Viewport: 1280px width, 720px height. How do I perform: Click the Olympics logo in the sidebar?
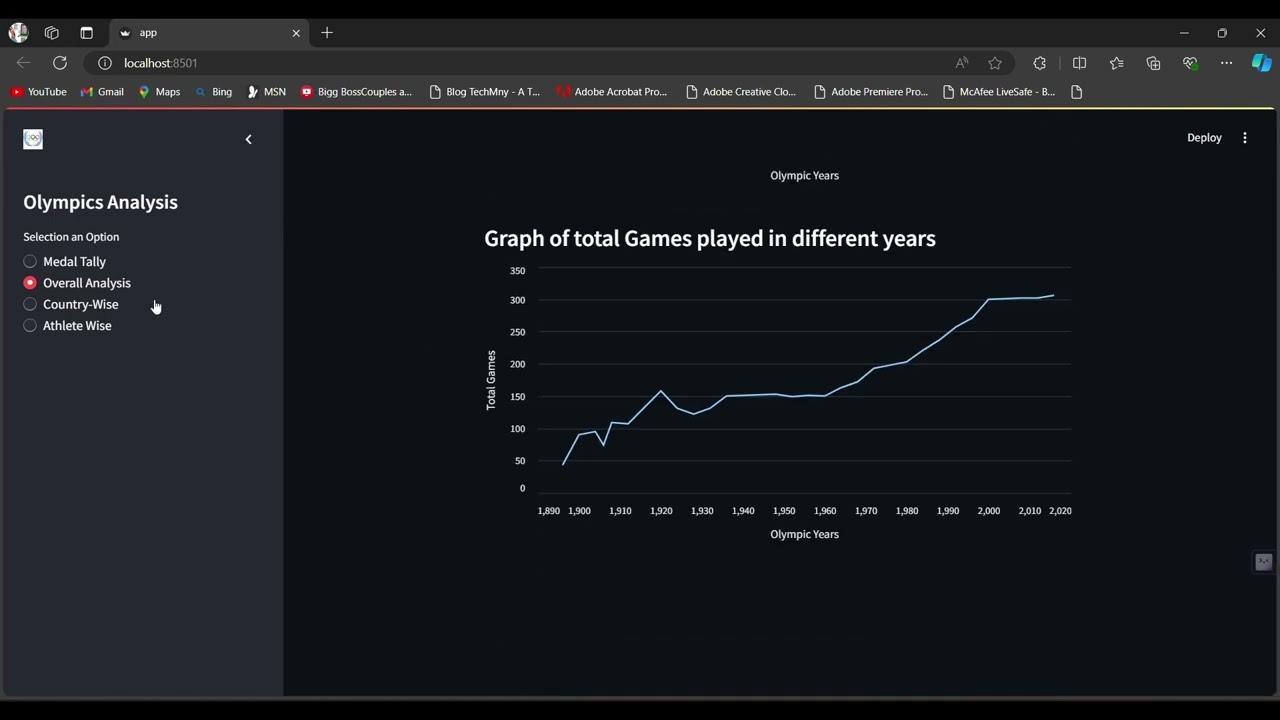[33, 139]
